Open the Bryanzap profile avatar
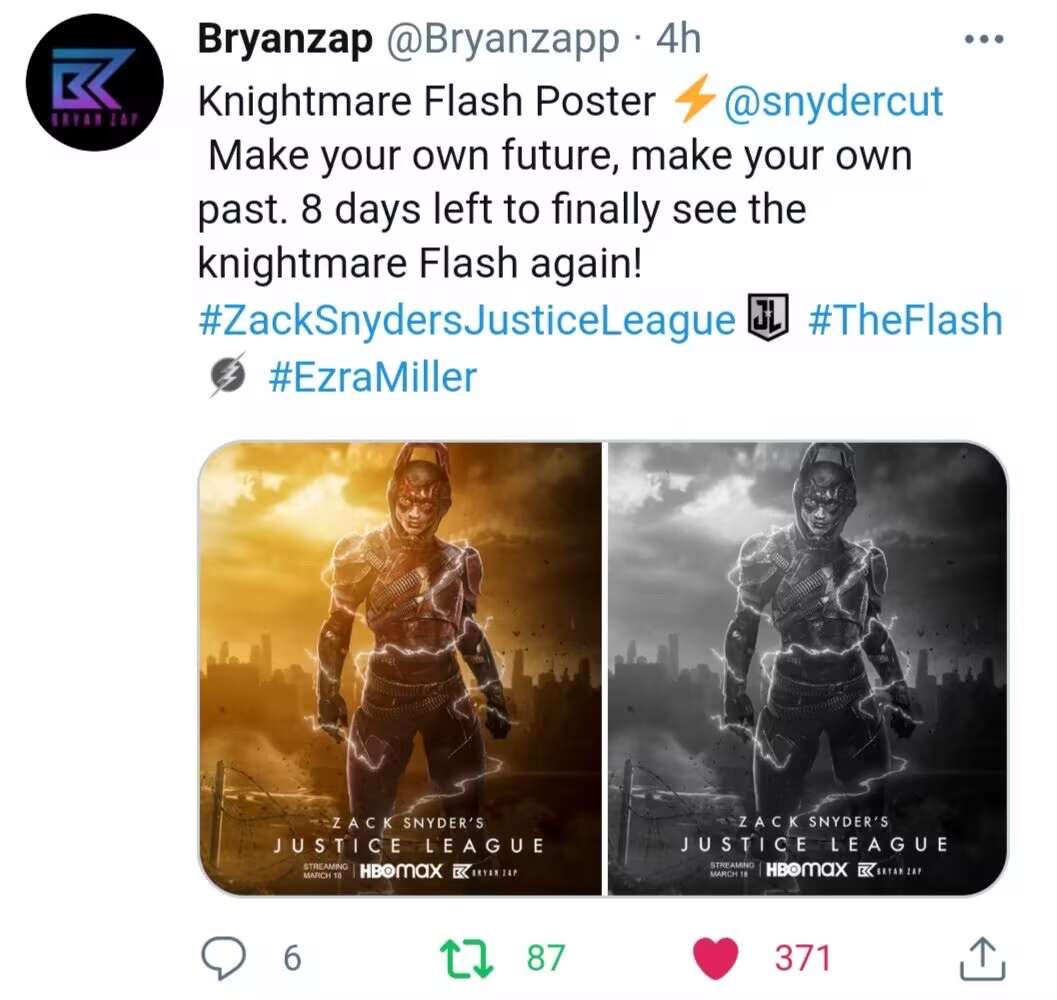 pos(94,82)
